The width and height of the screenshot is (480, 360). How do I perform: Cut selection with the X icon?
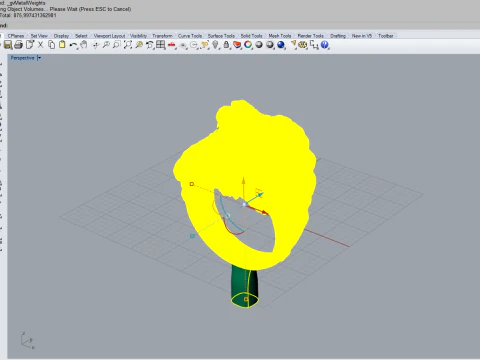click(41, 45)
